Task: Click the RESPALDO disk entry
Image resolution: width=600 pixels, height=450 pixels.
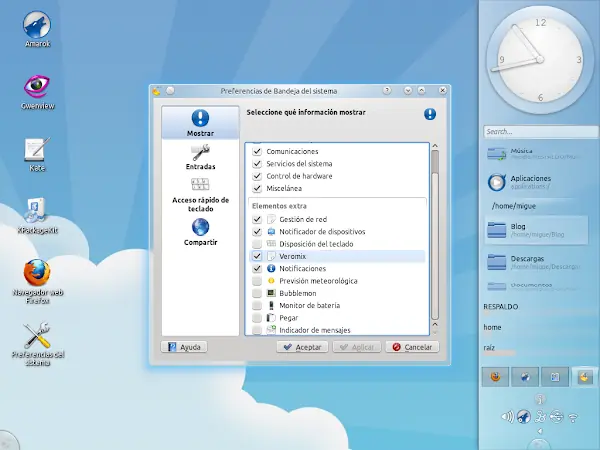Action: point(501,309)
